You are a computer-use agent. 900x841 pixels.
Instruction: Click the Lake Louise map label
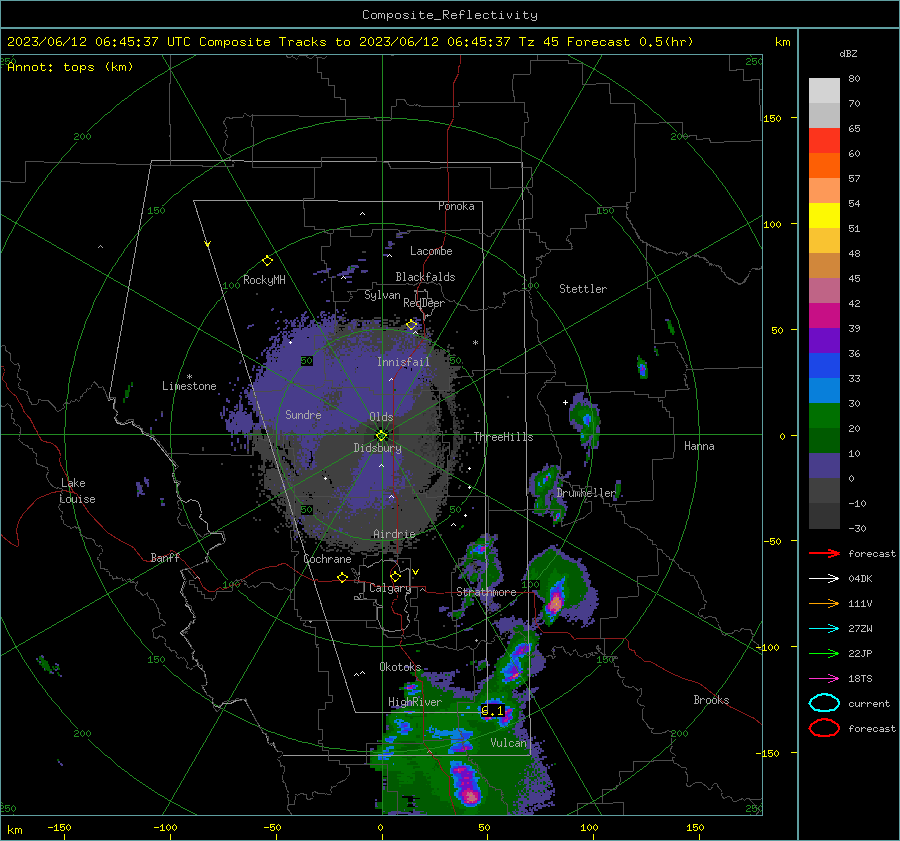point(78,491)
